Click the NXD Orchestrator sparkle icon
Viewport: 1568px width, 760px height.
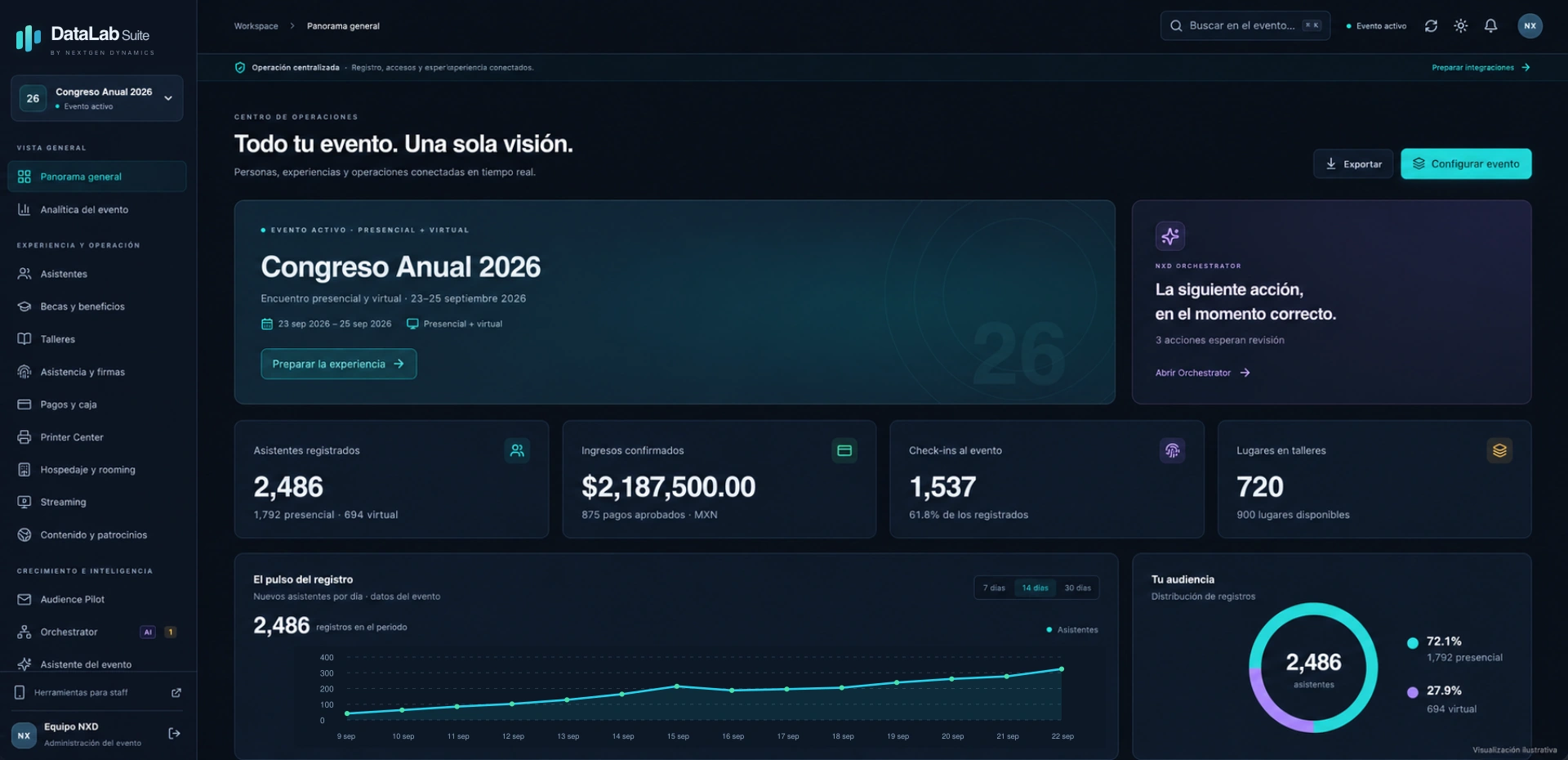[1170, 236]
